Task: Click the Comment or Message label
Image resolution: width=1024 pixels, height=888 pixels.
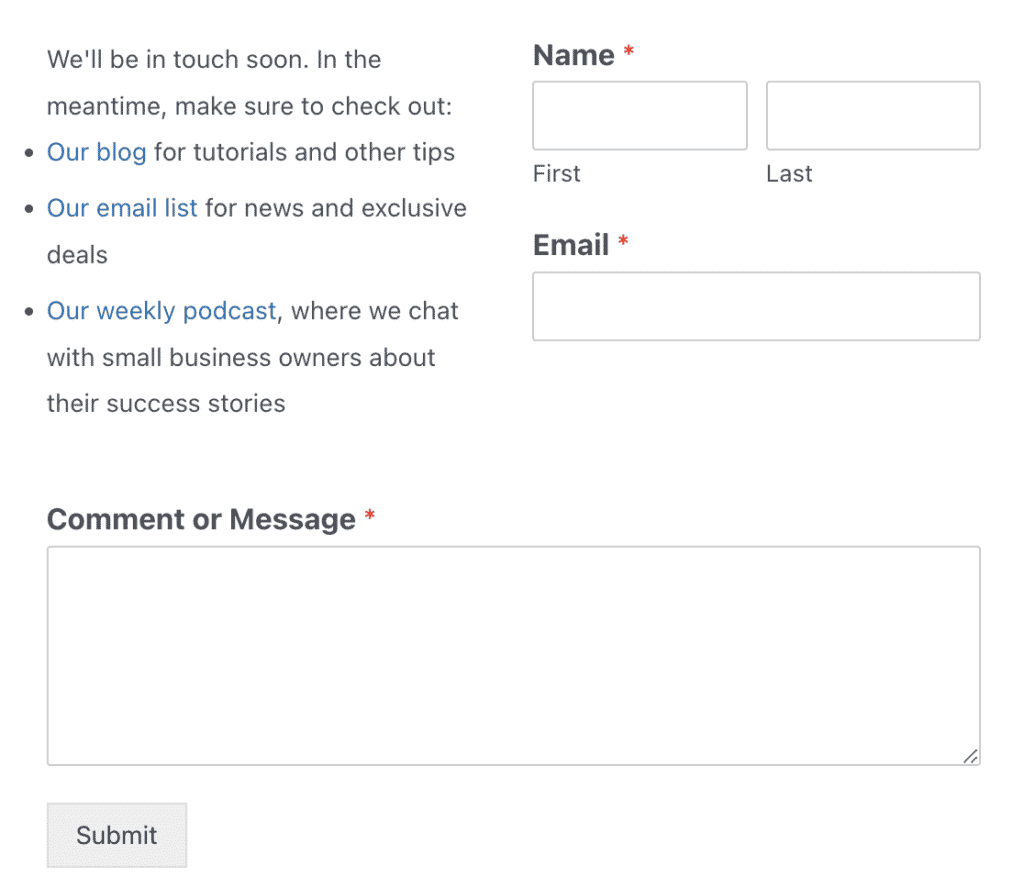Action: tap(198, 519)
